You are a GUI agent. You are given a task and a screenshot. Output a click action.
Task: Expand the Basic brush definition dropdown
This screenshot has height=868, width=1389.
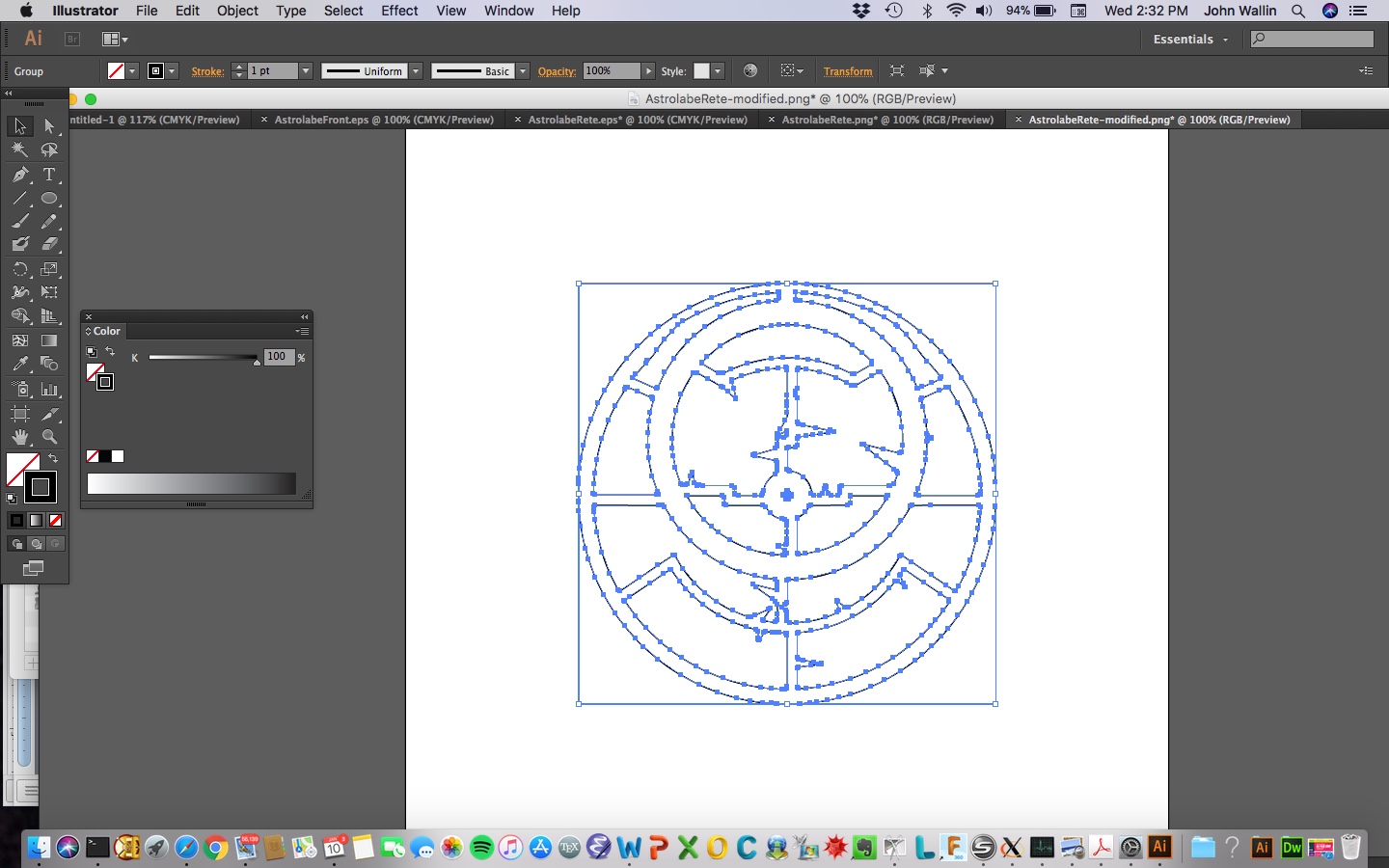pos(522,70)
